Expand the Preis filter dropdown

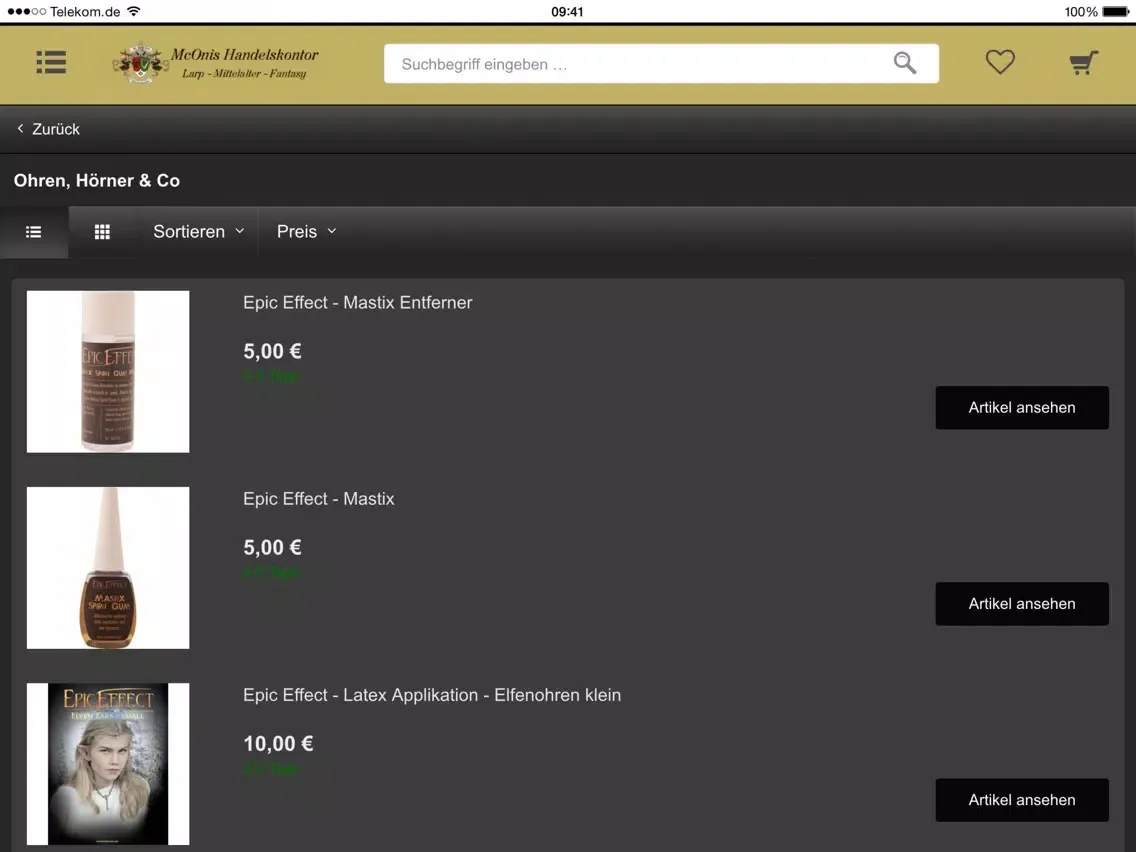(x=306, y=232)
